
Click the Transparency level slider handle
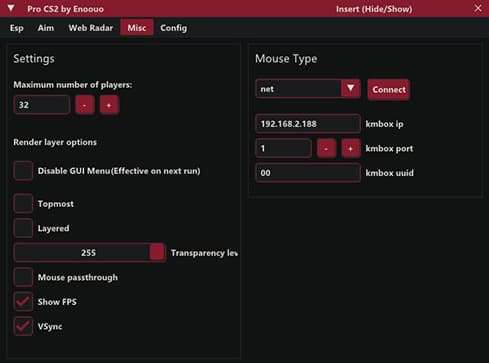click(157, 252)
